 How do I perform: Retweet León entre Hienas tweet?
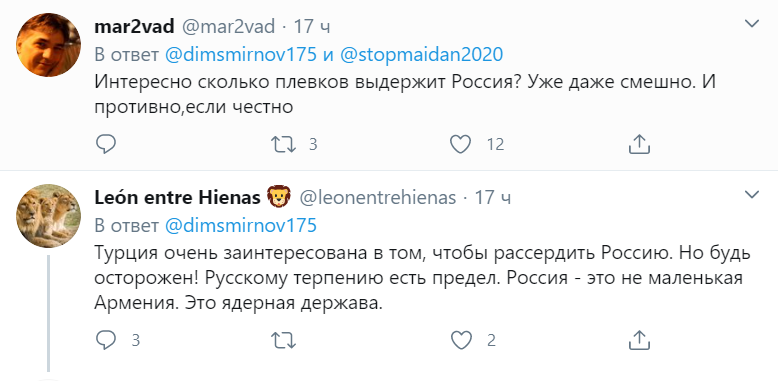283,341
